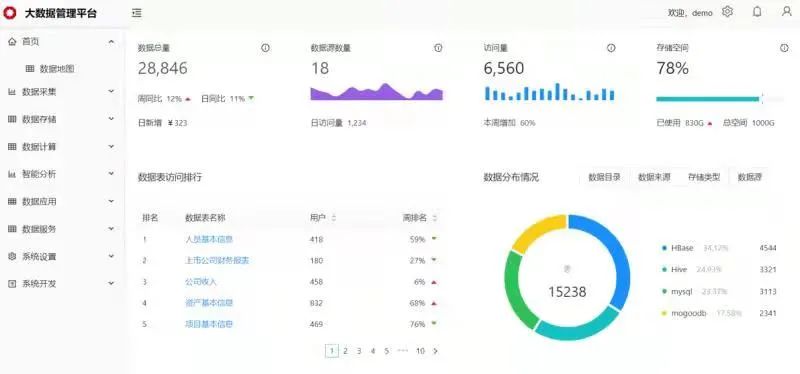The height and width of the screenshot is (374, 800).
Task: Go to page 3 in pagination
Action: coord(359,351)
